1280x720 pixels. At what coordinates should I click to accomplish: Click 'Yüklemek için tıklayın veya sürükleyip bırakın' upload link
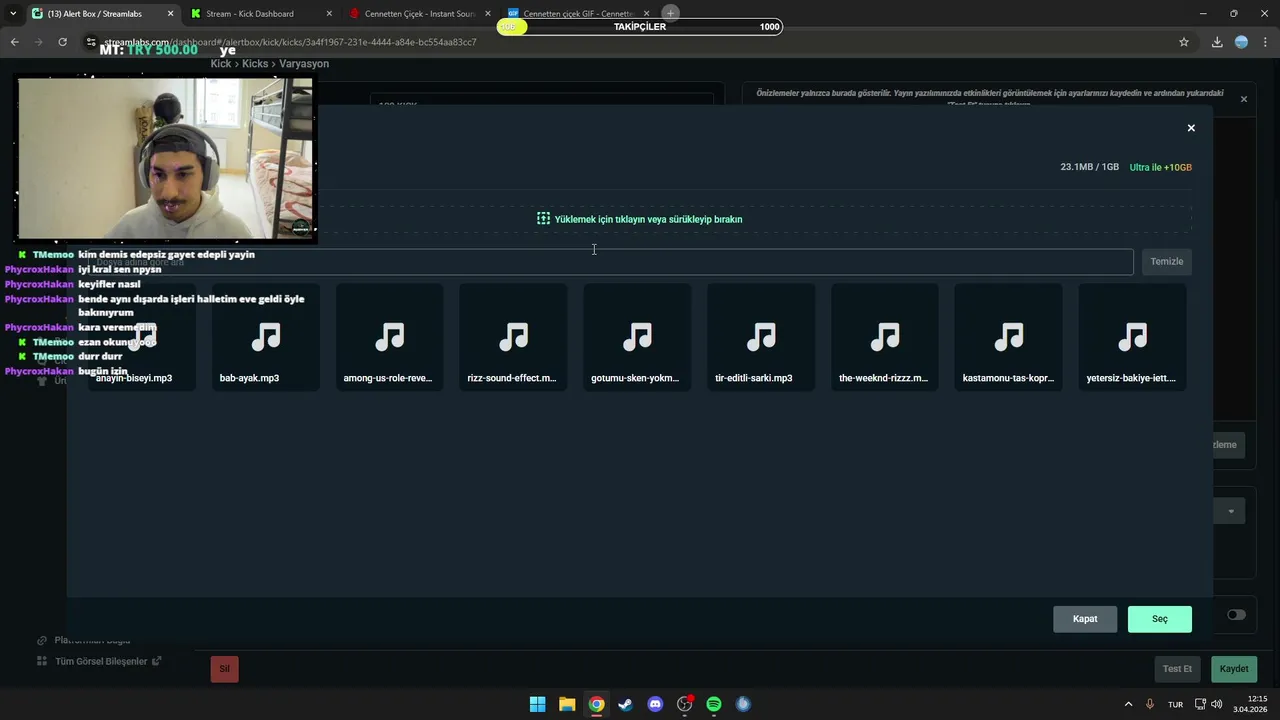tap(648, 219)
